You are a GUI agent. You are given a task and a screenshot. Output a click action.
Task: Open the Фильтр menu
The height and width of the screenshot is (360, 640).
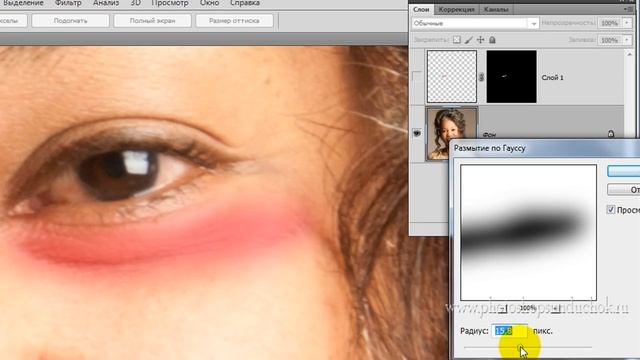pos(68,3)
